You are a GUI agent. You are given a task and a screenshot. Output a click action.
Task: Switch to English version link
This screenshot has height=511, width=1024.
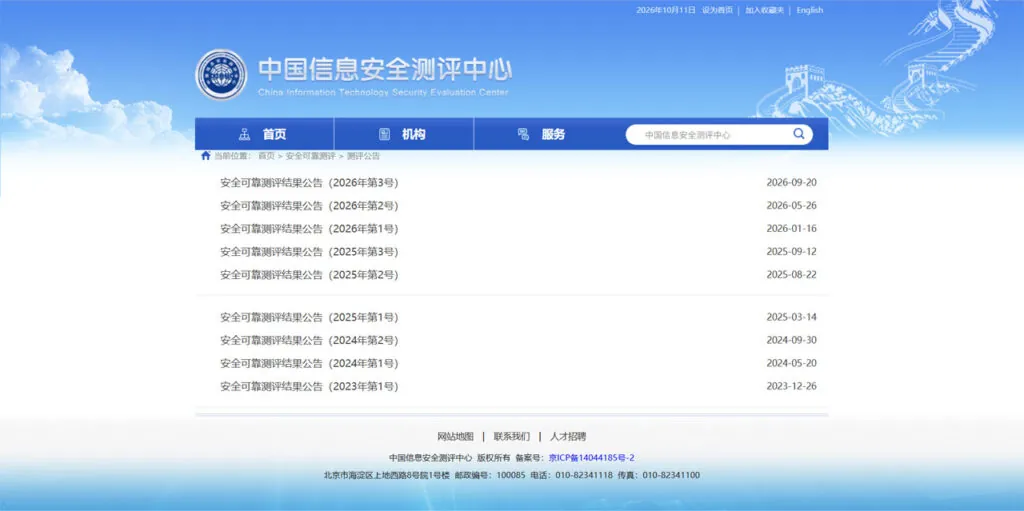pos(810,10)
